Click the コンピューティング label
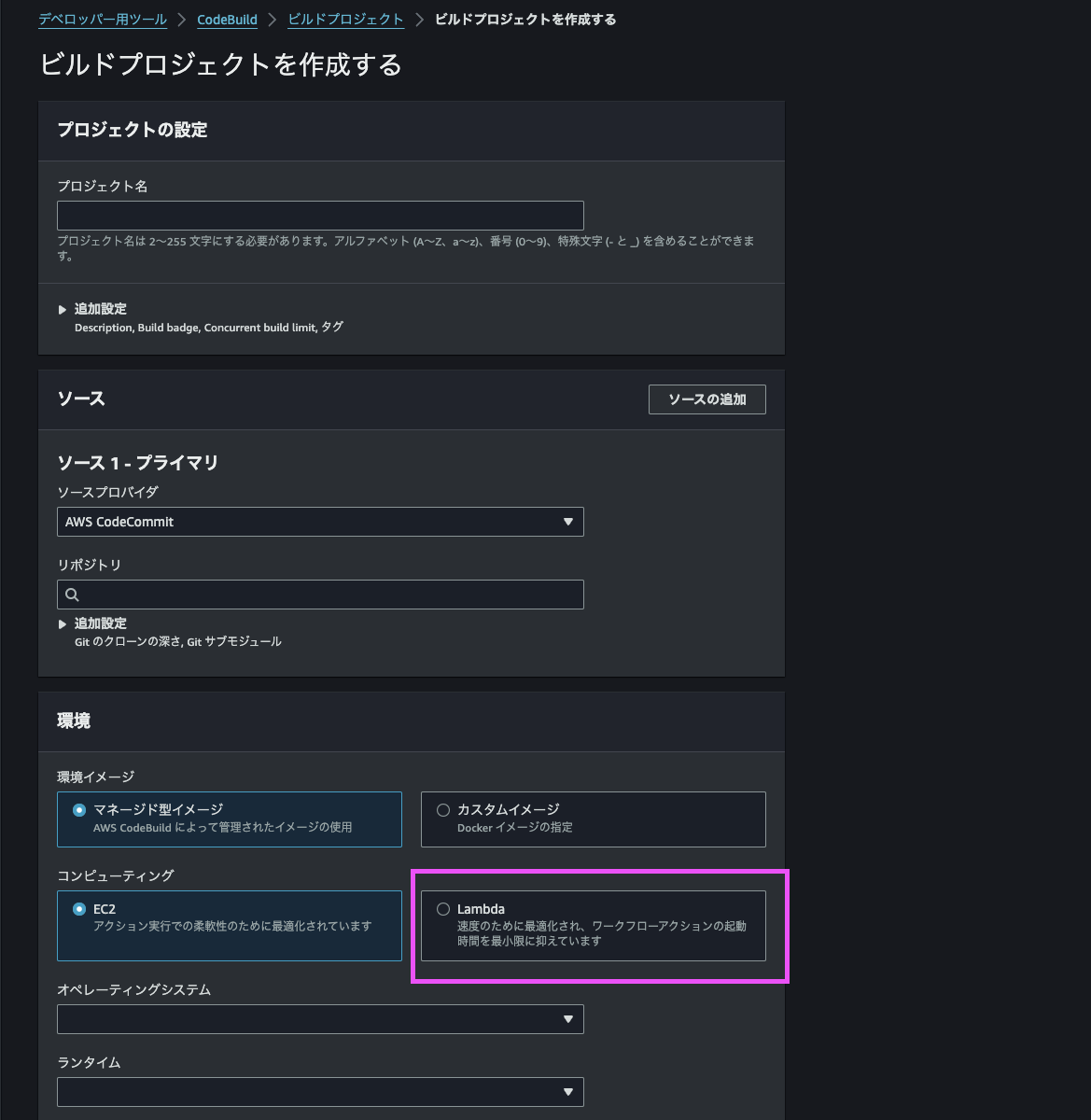 coord(116,875)
